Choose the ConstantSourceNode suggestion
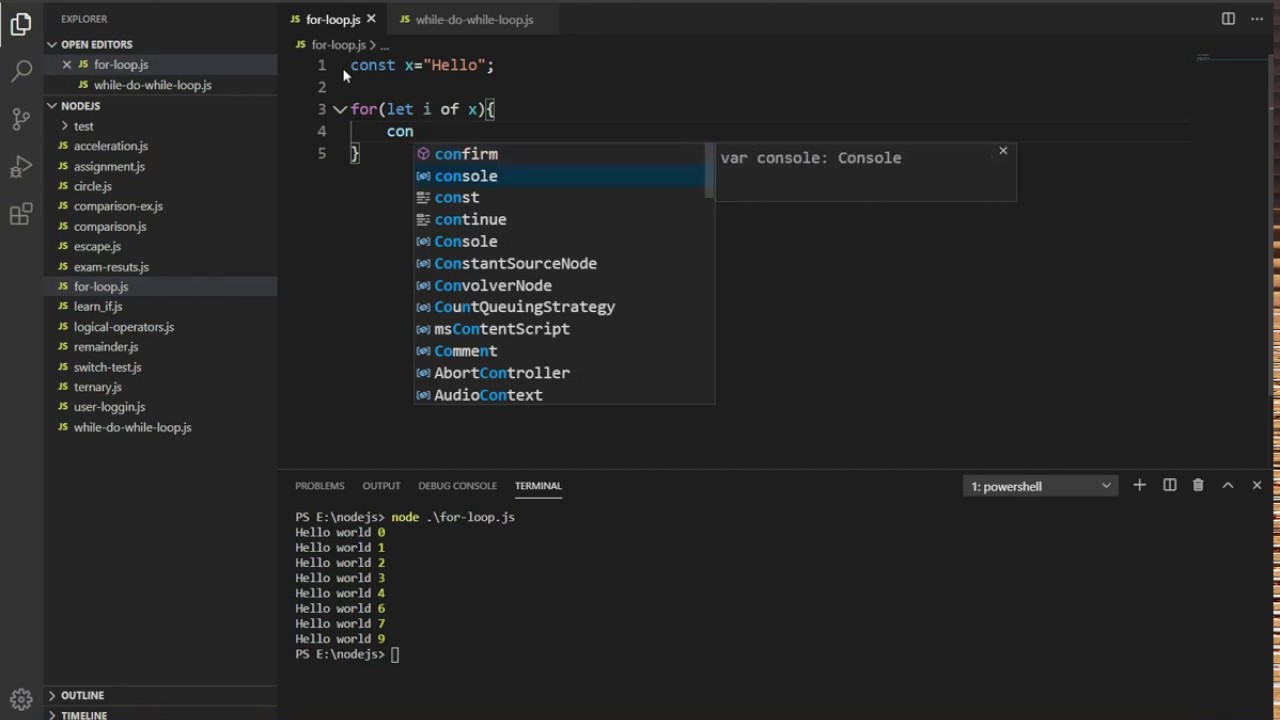Screen dimensions: 1280x720 coord(560,264)
